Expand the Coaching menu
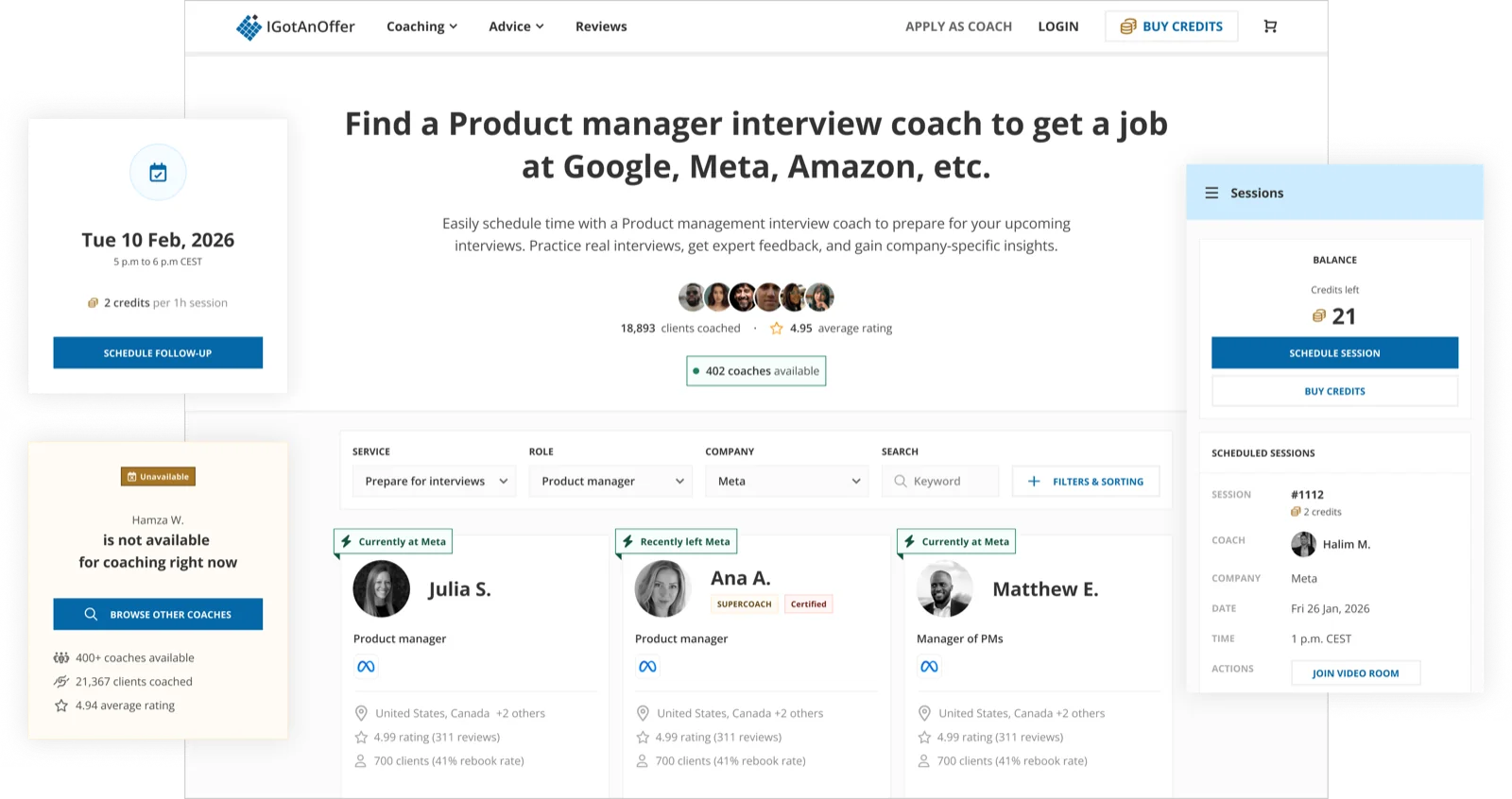The height and width of the screenshot is (799, 1512). [421, 26]
